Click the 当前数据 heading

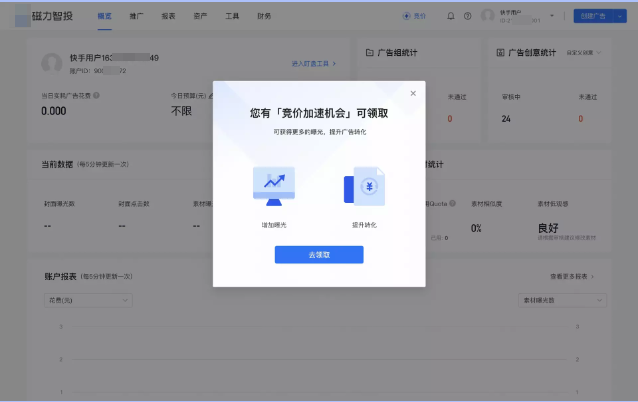pyautogui.click(x=57, y=164)
